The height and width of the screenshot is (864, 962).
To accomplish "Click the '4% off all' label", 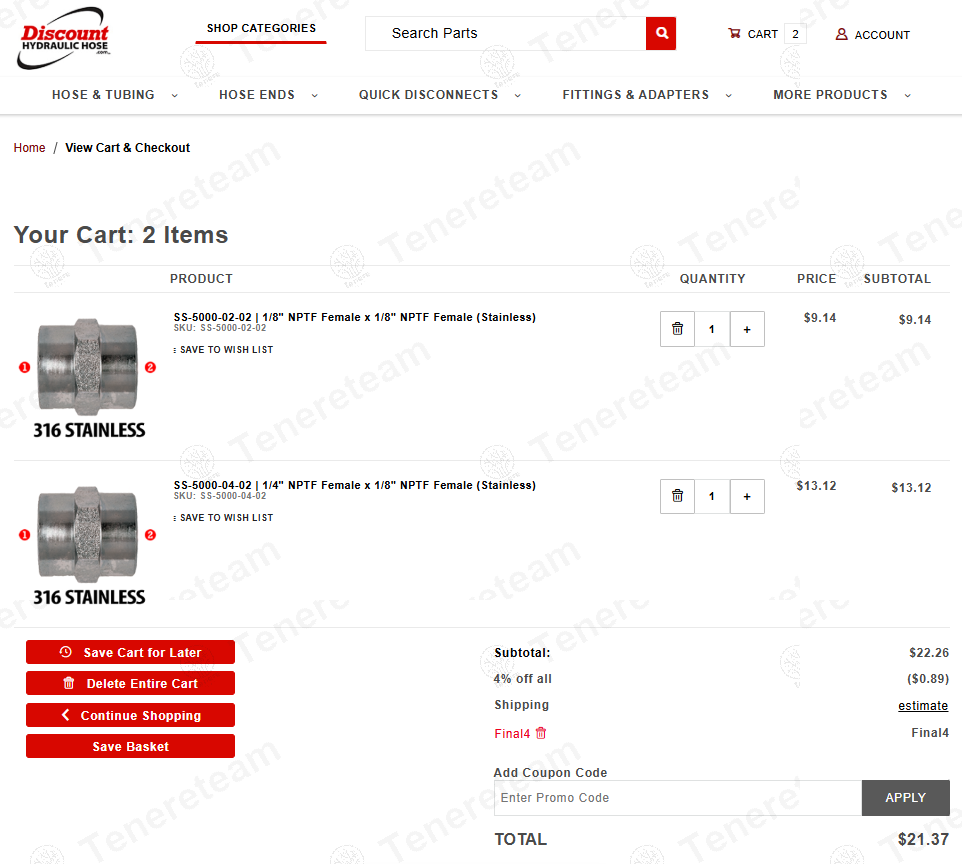I will (x=523, y=679).
